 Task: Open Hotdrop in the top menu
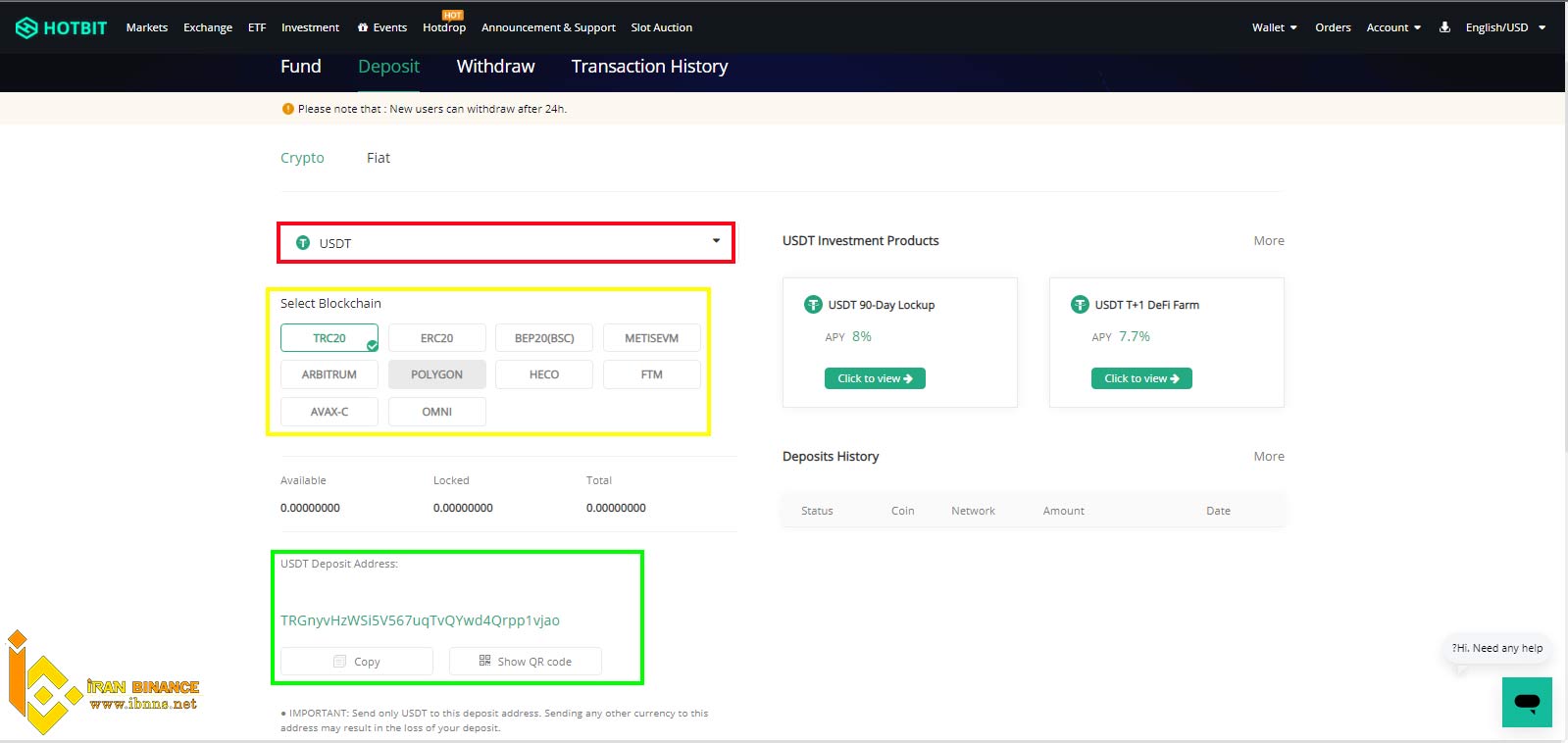tap(444, 27)
